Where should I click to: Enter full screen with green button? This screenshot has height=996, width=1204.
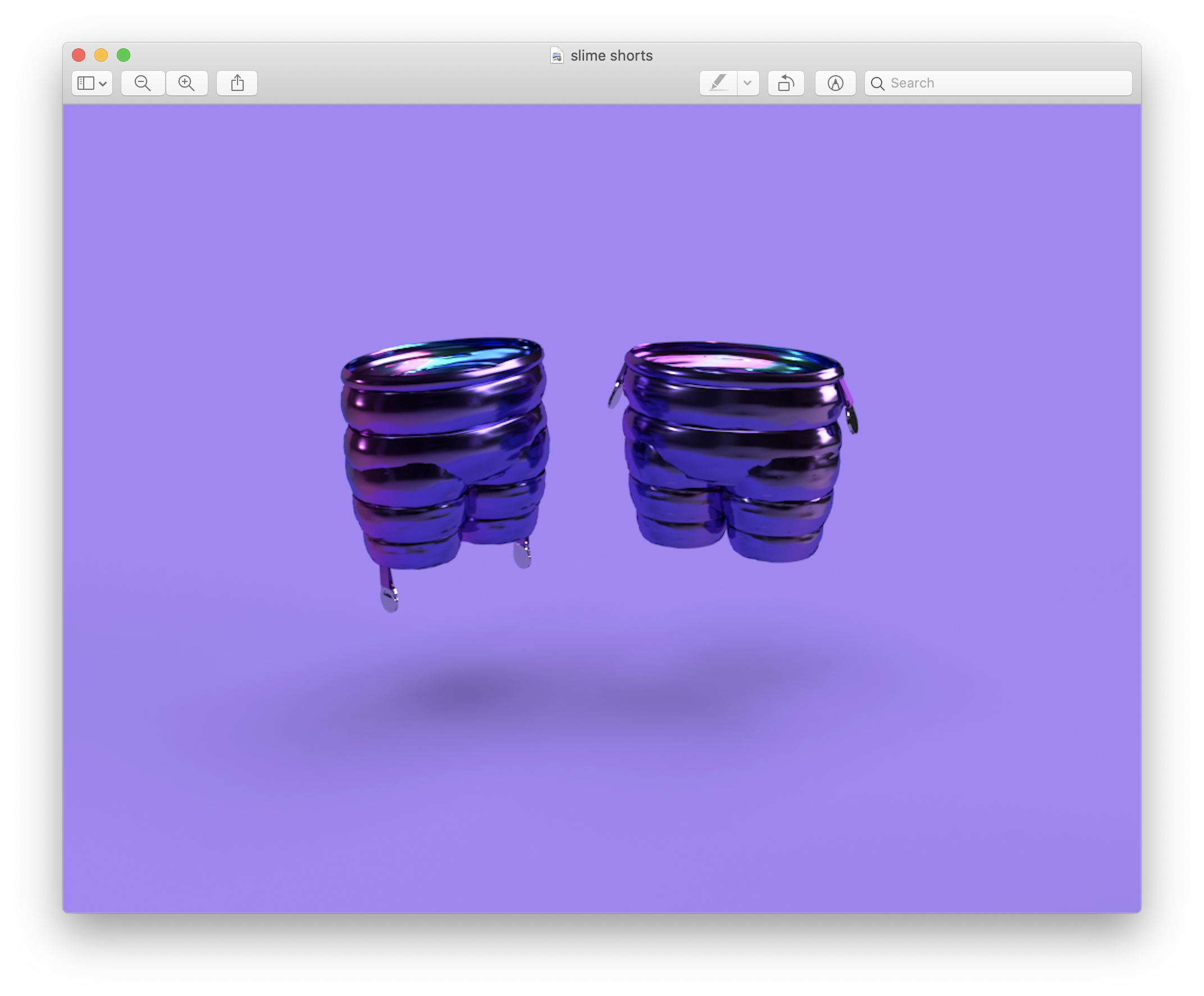click(124, 55)
